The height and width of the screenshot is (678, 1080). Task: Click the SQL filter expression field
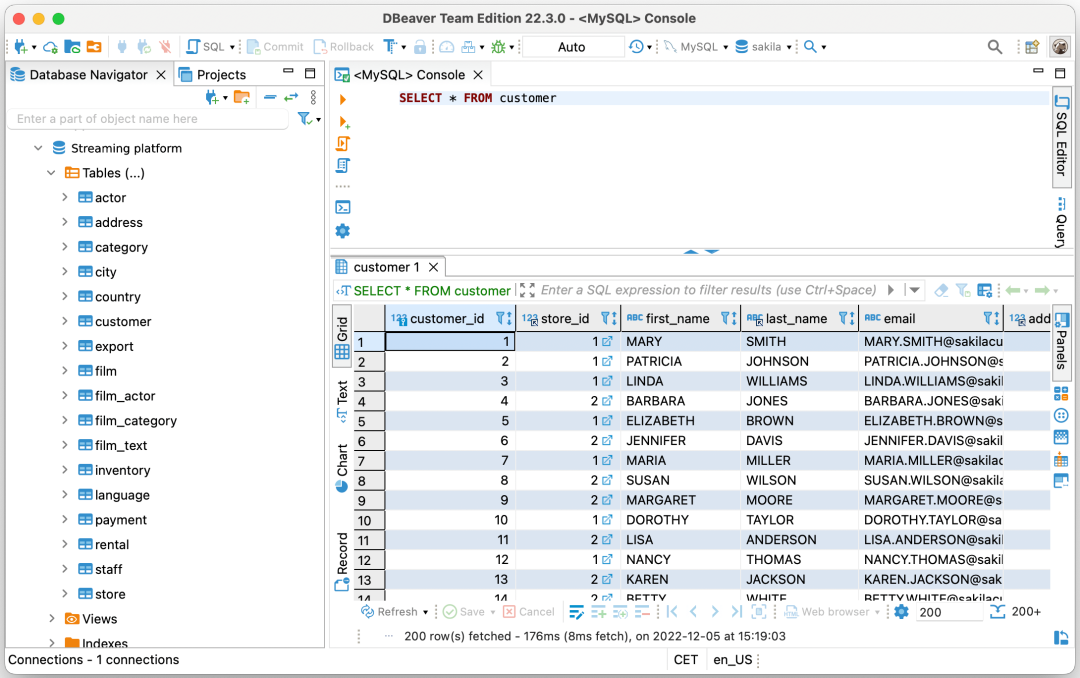(700, 290)
